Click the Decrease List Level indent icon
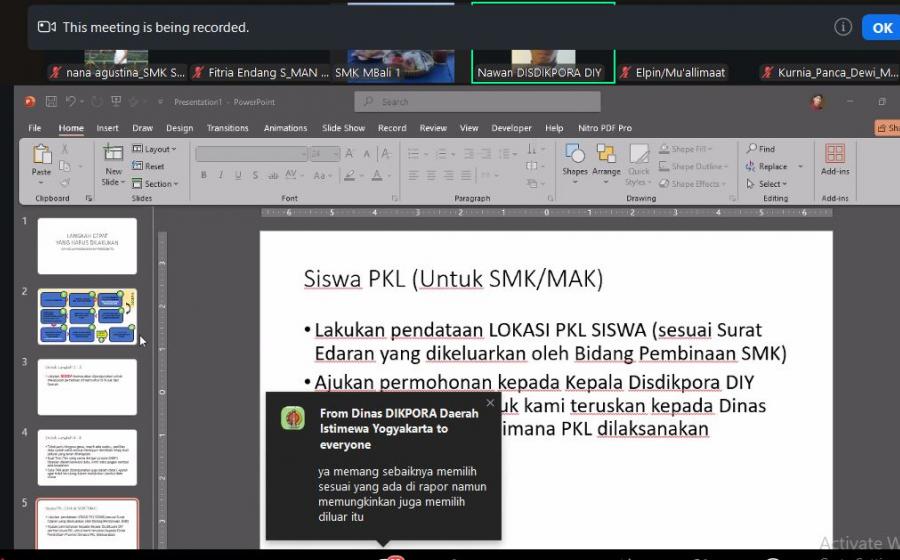This screenshot has height=560, width=900. pos(469,154)
